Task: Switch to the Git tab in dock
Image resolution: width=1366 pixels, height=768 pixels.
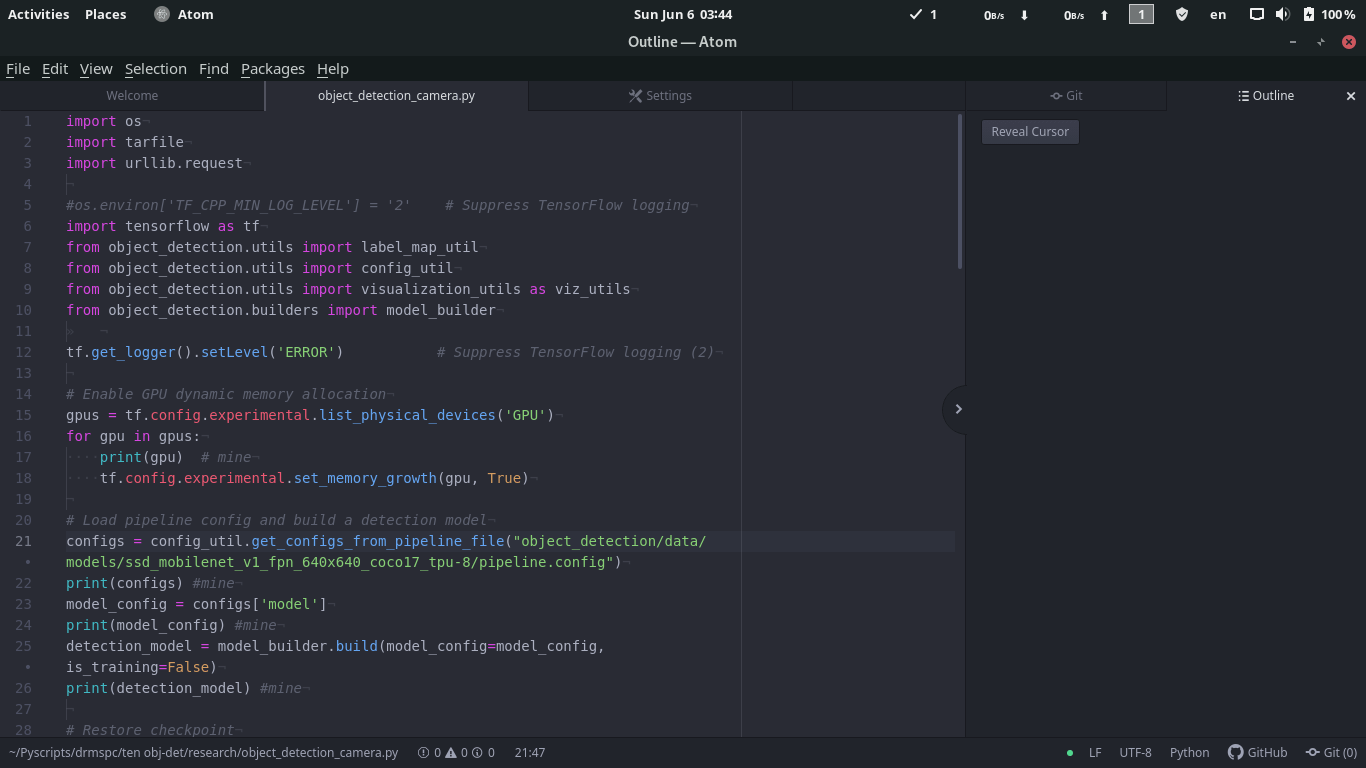Action: pyautogui.click(x=1066, y=96)
